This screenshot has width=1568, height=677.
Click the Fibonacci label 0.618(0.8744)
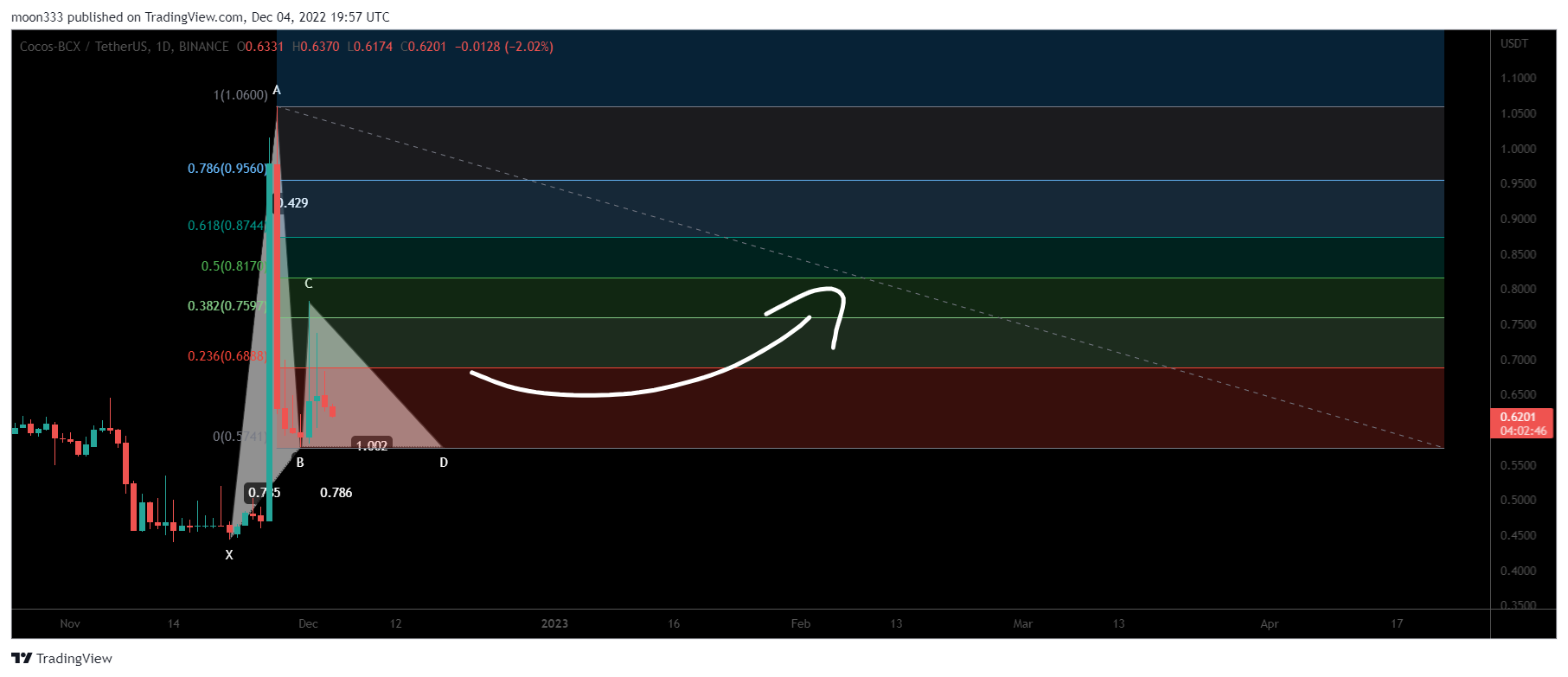[227, 226]
